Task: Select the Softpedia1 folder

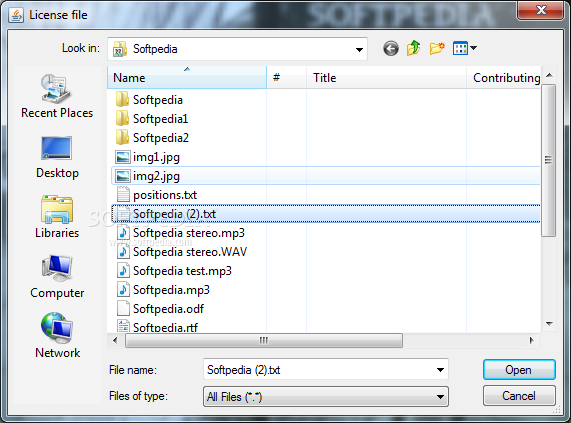Action: (152, 119)
